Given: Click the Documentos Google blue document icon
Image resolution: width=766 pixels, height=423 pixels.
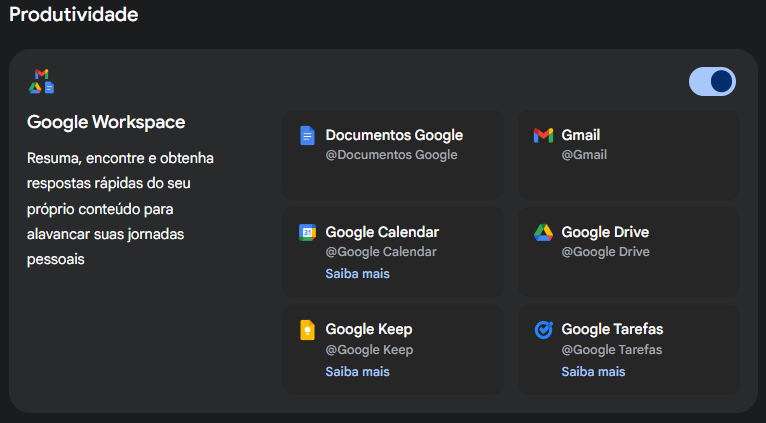Looking at the screenshot, I should click(x=307, y=136).
